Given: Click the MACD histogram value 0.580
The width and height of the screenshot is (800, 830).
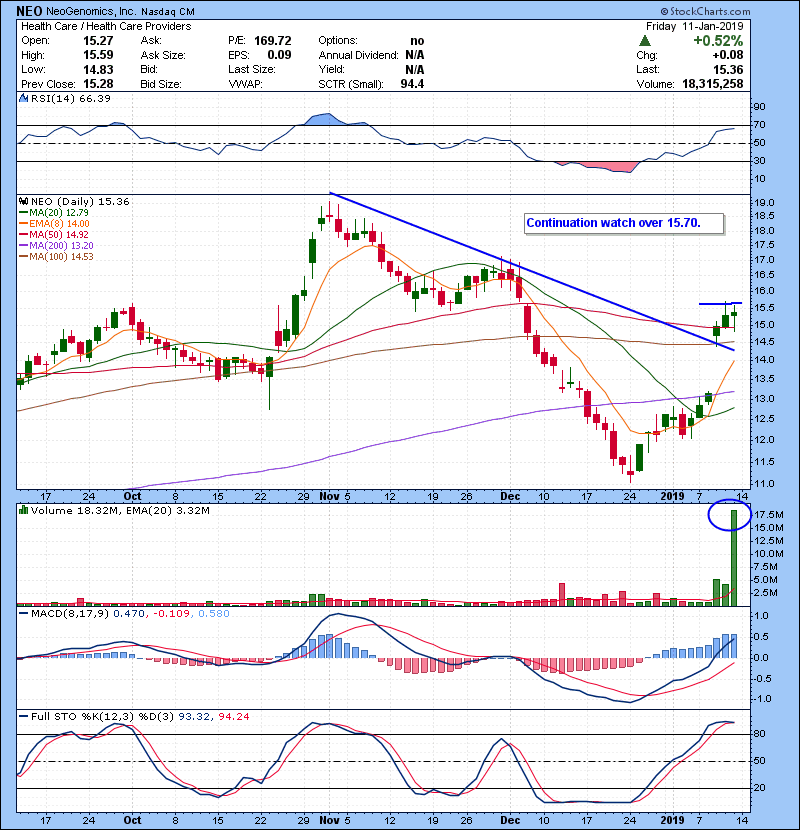Looking at the screenshot, I should point(214,614).
